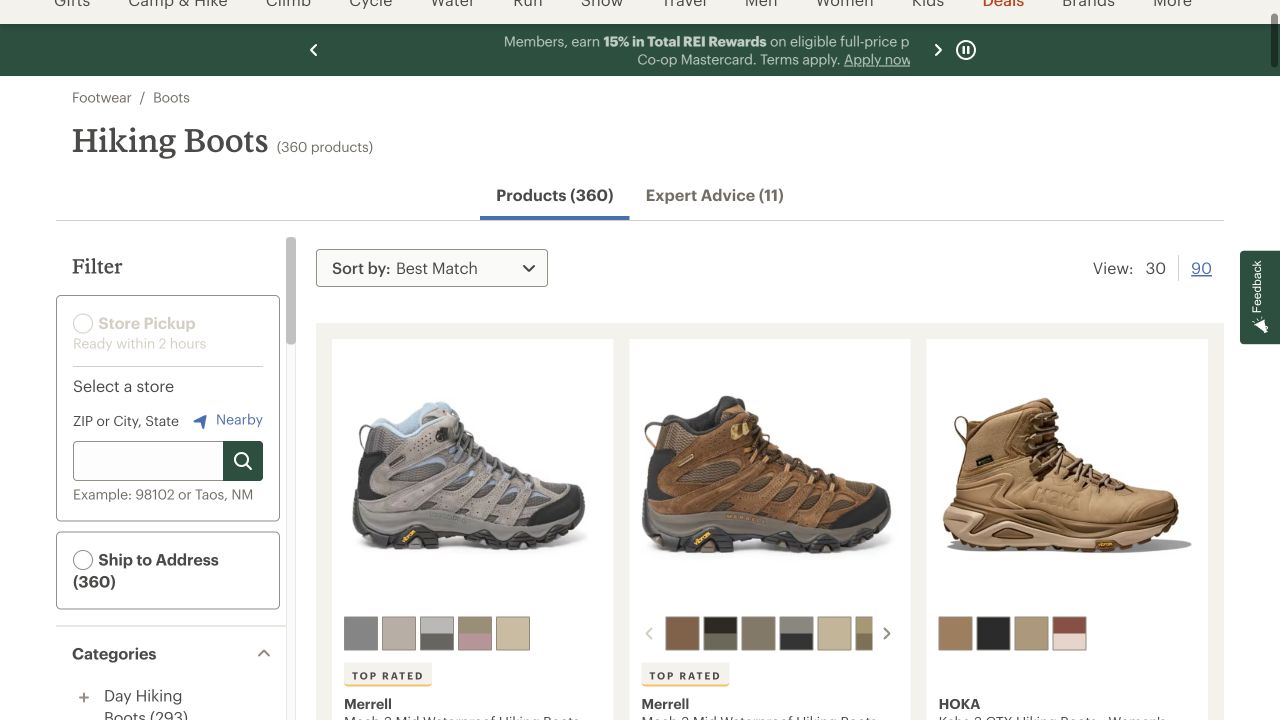1280x720 pixels.
Task: Click the Filter panel scrollbar
Action: pos(291,290)
